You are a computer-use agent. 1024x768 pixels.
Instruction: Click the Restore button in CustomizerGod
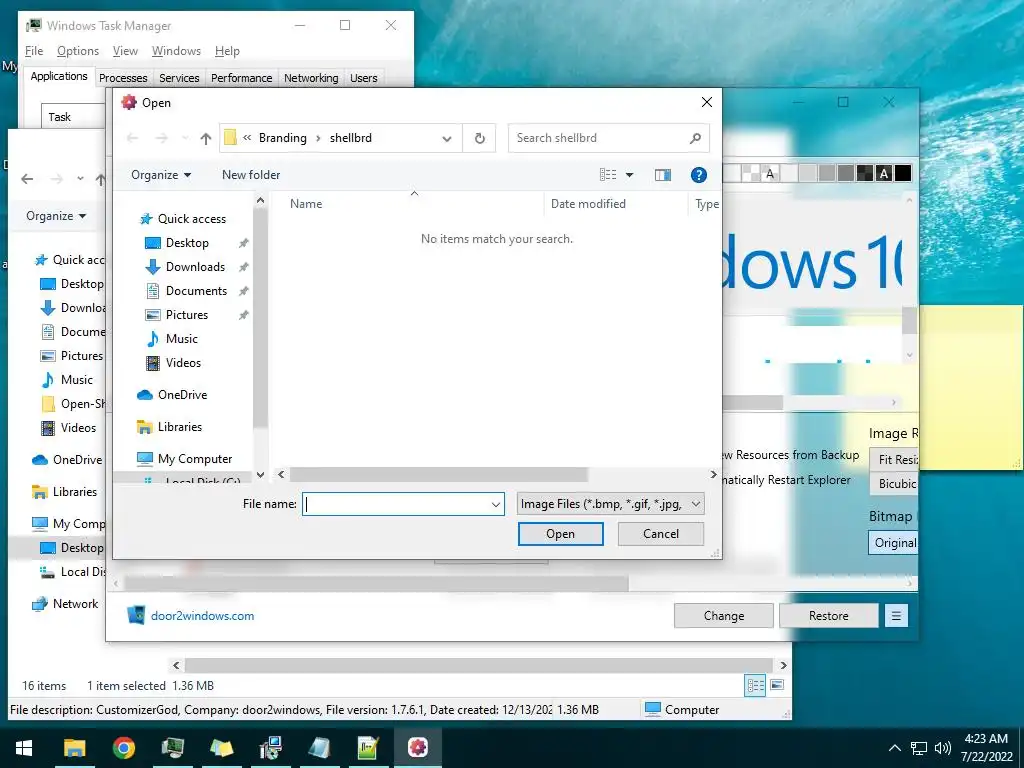click(829, 616)
